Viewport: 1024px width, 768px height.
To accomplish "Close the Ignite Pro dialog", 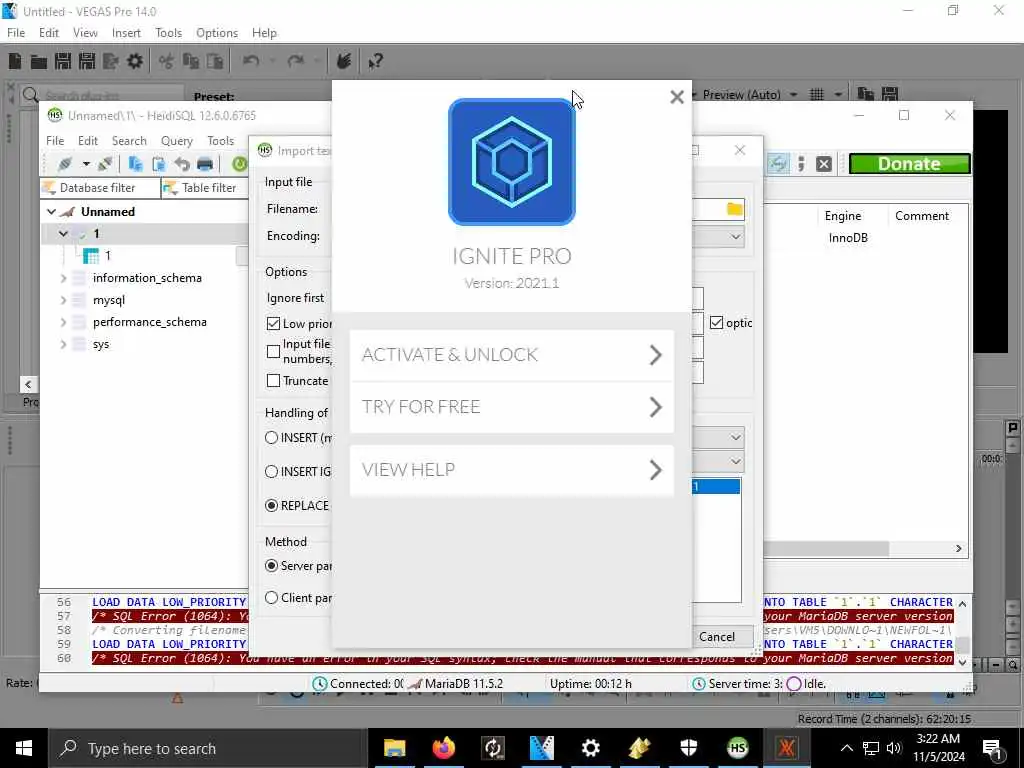I will click(x=677, y=97).
